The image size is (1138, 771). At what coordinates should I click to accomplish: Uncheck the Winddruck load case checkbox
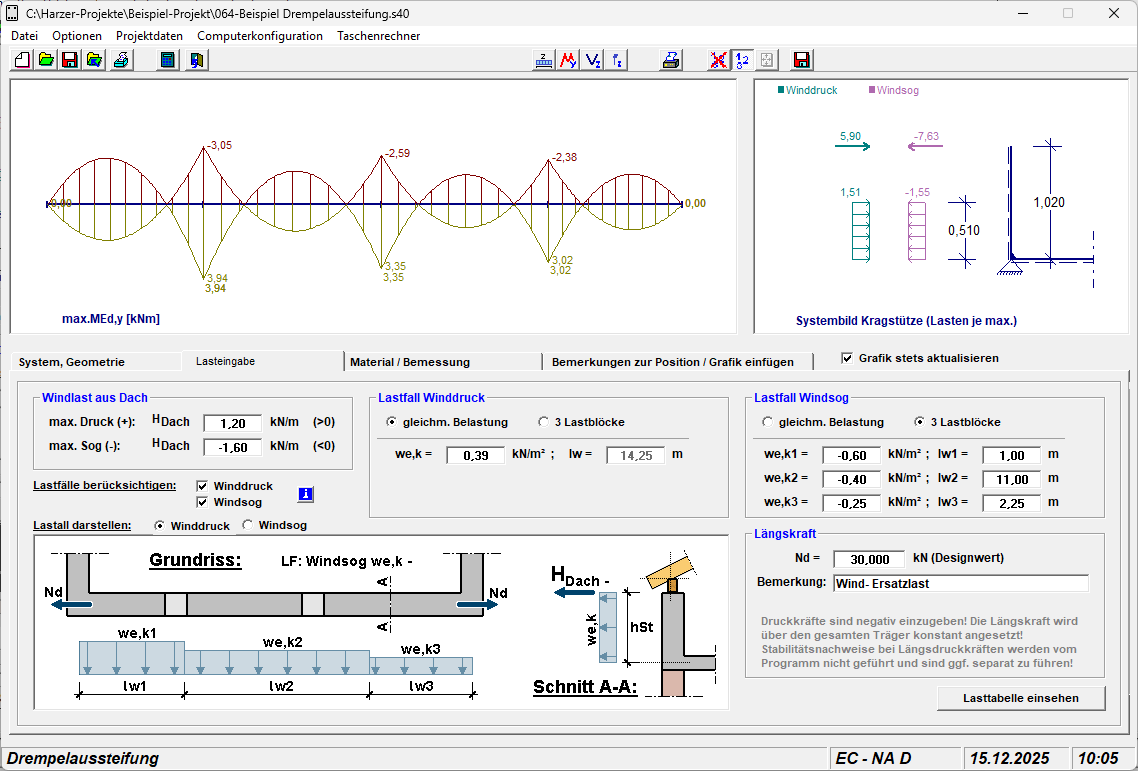[203, 486]
